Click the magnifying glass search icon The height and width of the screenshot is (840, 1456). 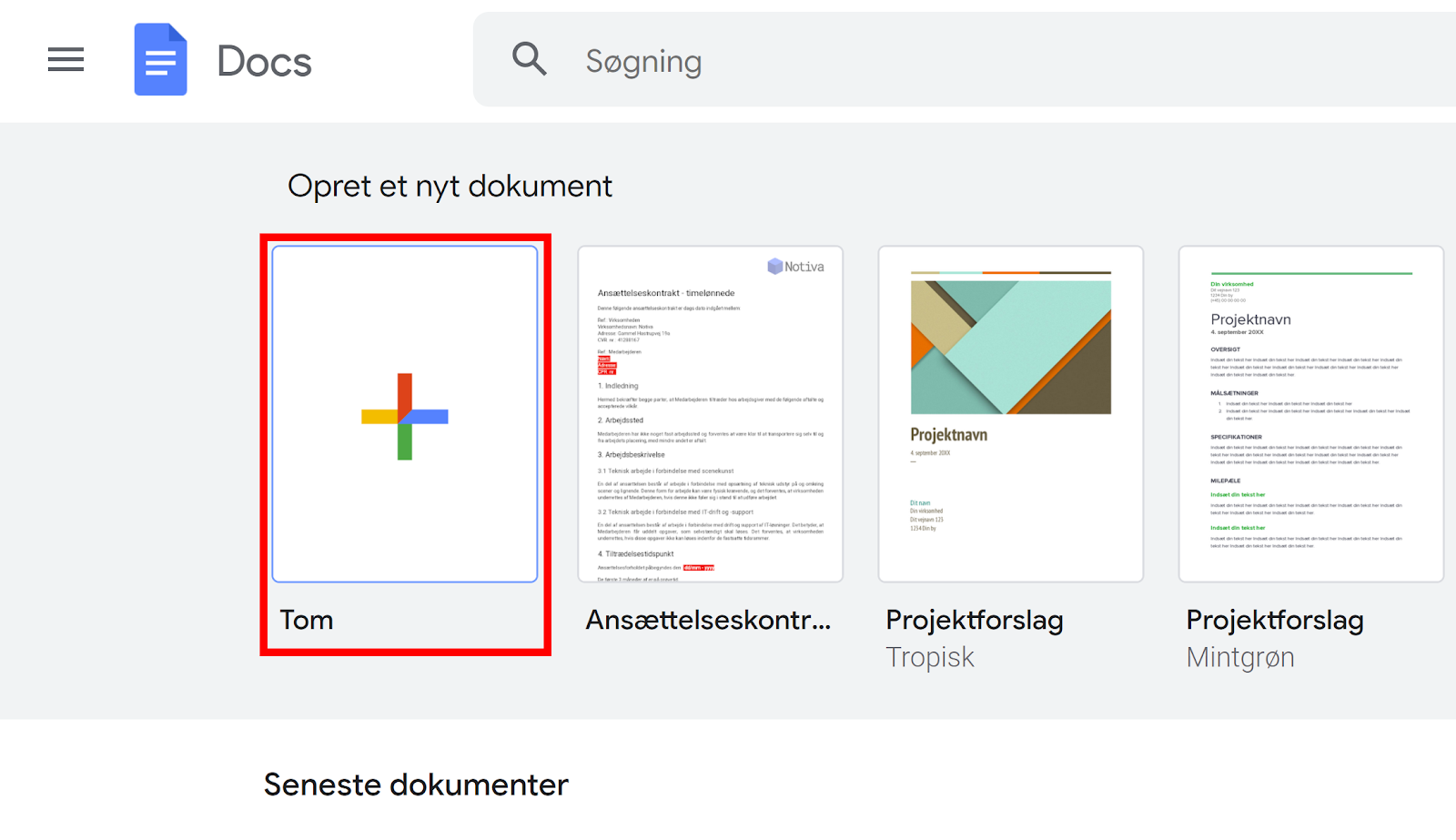529,59
